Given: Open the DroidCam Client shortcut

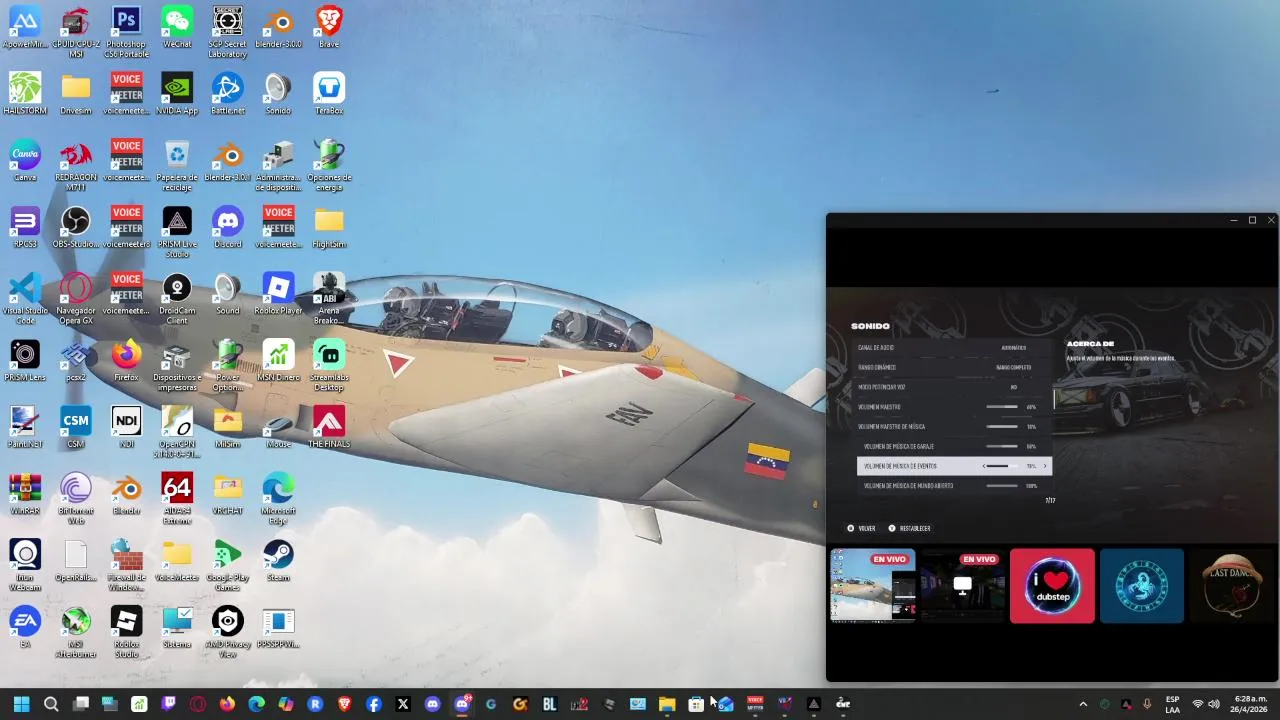Looking at the screenshot, I should (x=177, y=299).
